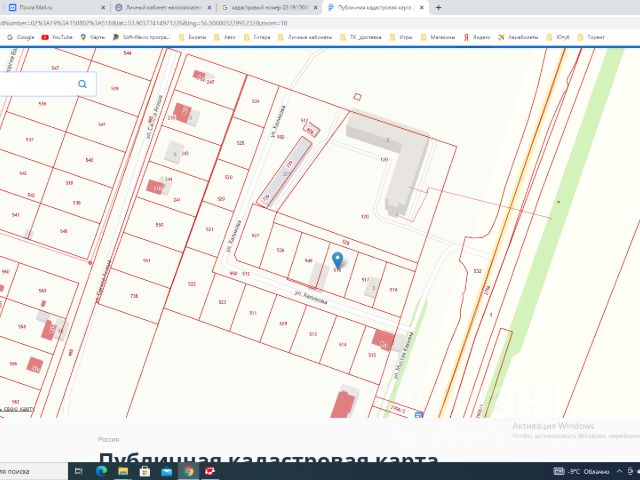Click parcel 738 on the map
Viewport: 640px width, 480px height.
133,296
